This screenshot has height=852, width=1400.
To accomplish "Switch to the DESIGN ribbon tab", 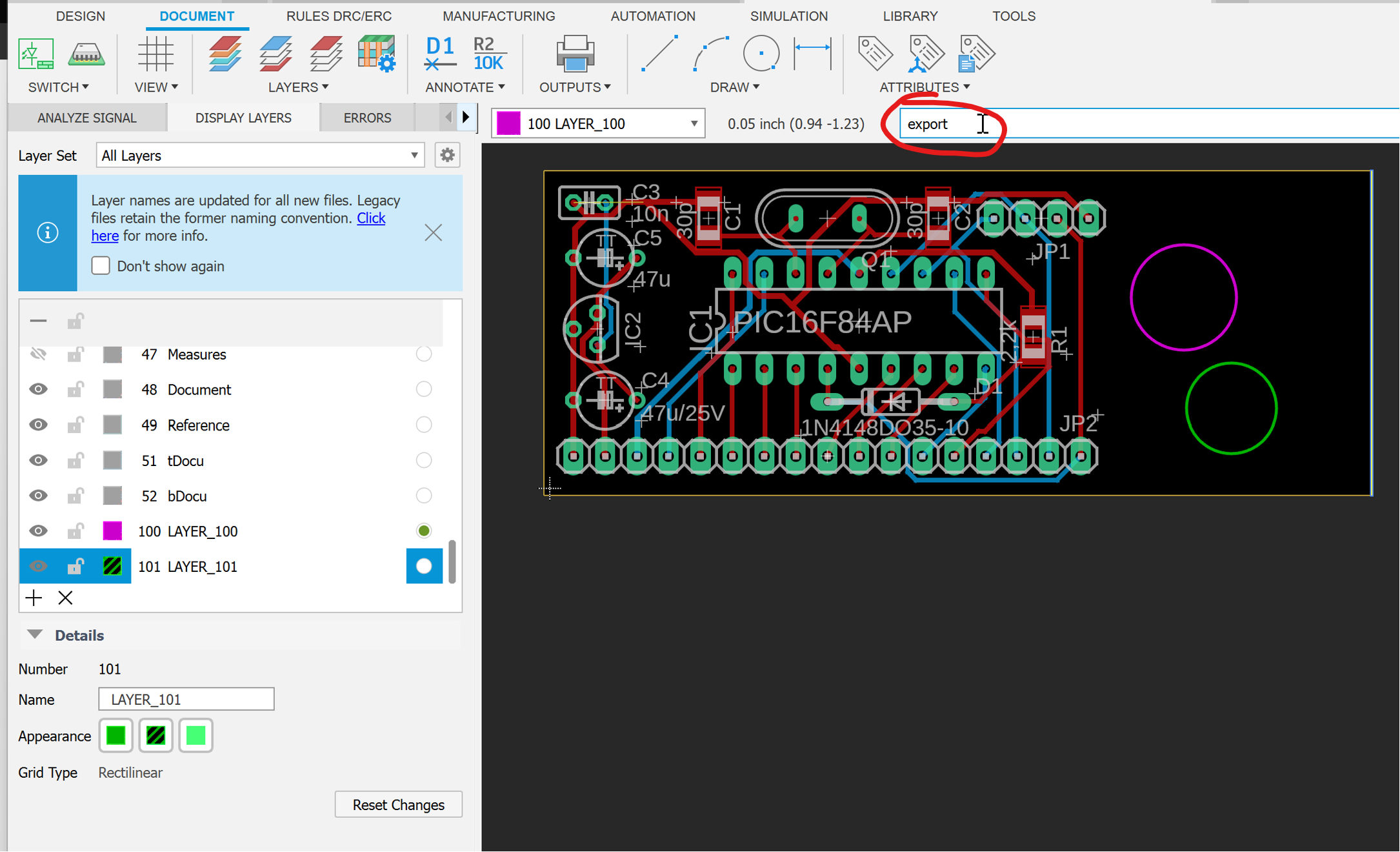I will [81, 16].
